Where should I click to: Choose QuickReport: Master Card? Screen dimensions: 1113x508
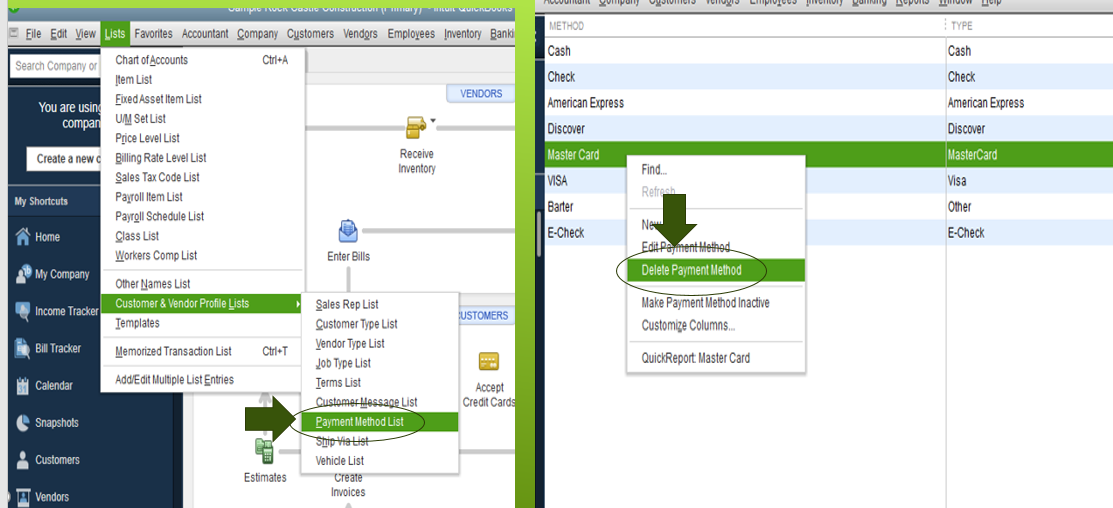(x=716, y=358)
